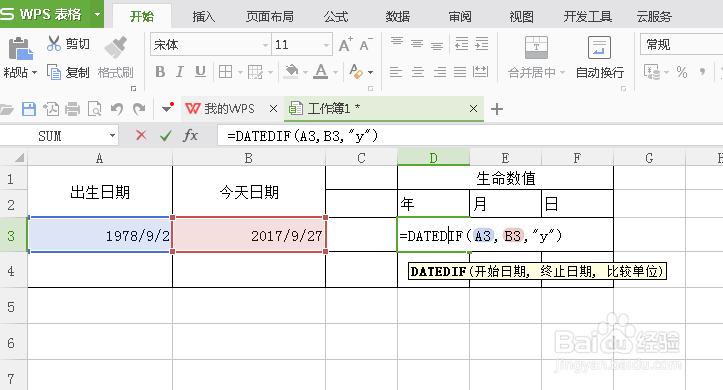Add a new document tab with plus
723x390 pixels.
point(497,109)
